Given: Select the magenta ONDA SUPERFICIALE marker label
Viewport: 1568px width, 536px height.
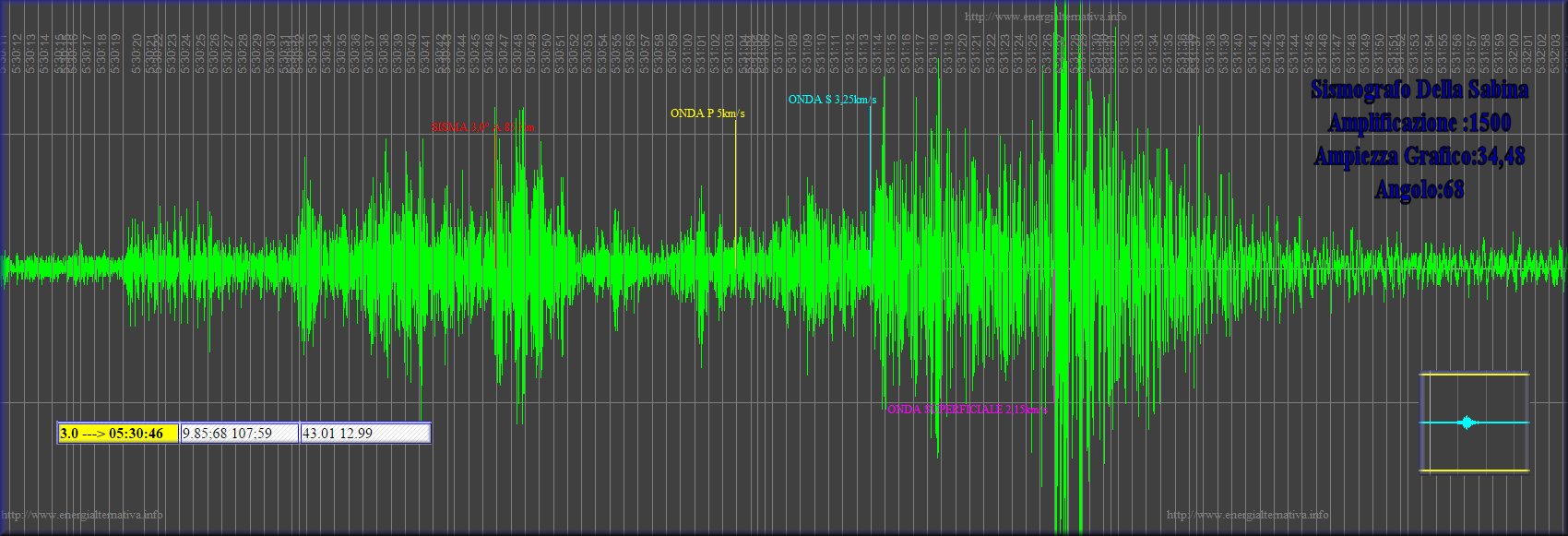Looking at the screenshot, I should pyautogui.click(x=967, y=410).
